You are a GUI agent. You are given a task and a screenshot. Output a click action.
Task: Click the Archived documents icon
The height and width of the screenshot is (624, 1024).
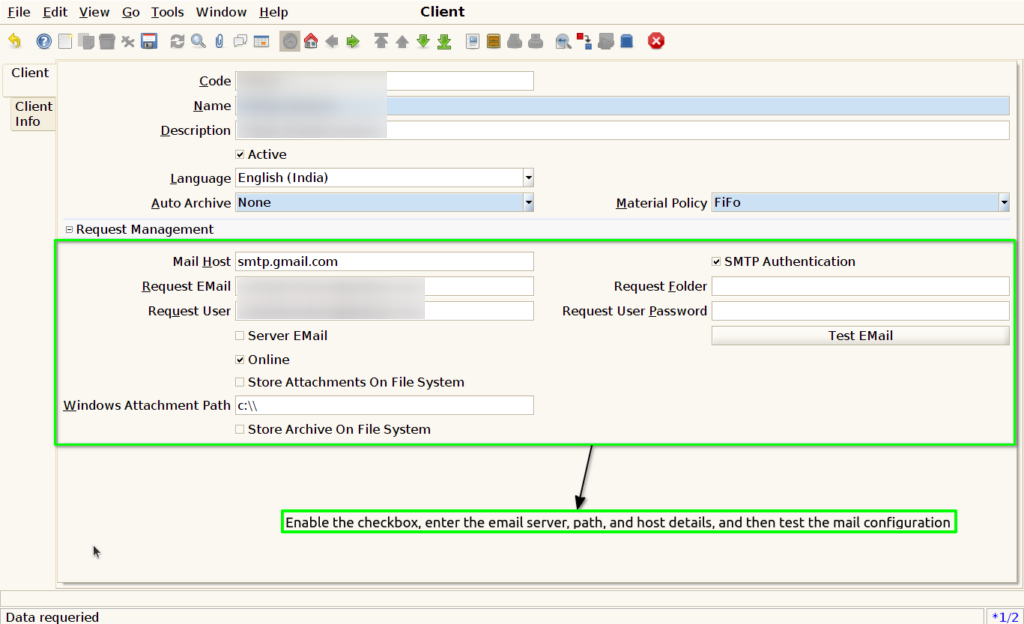[494, 41]
